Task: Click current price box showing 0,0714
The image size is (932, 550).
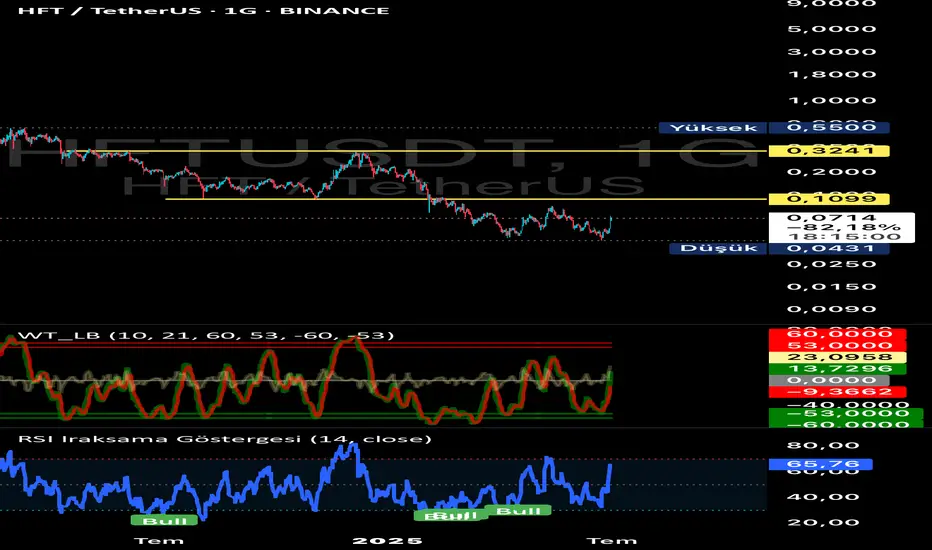Action: click(842, 227)
